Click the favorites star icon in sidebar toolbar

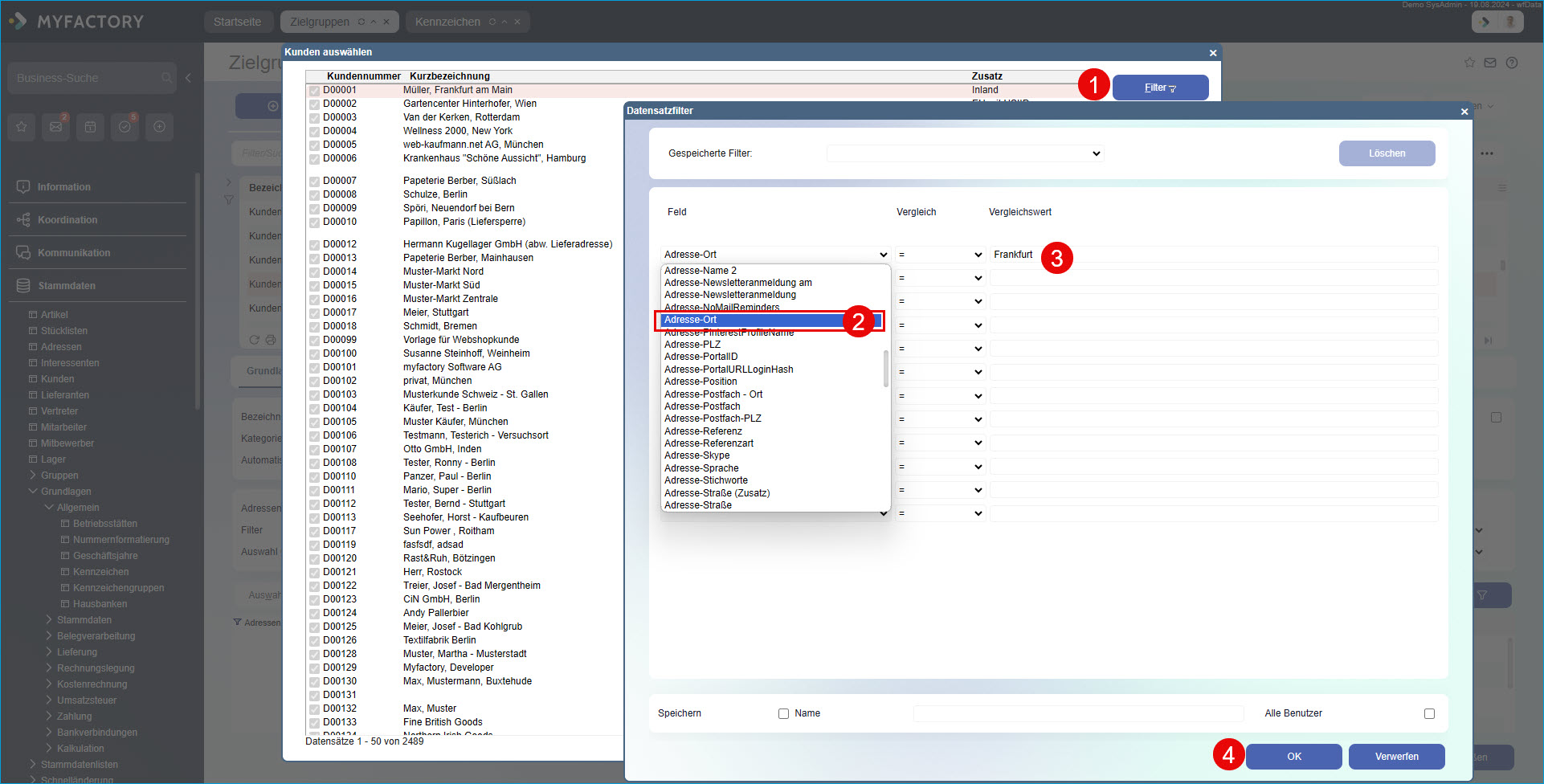pyautogui.click(x=22, y=127)
